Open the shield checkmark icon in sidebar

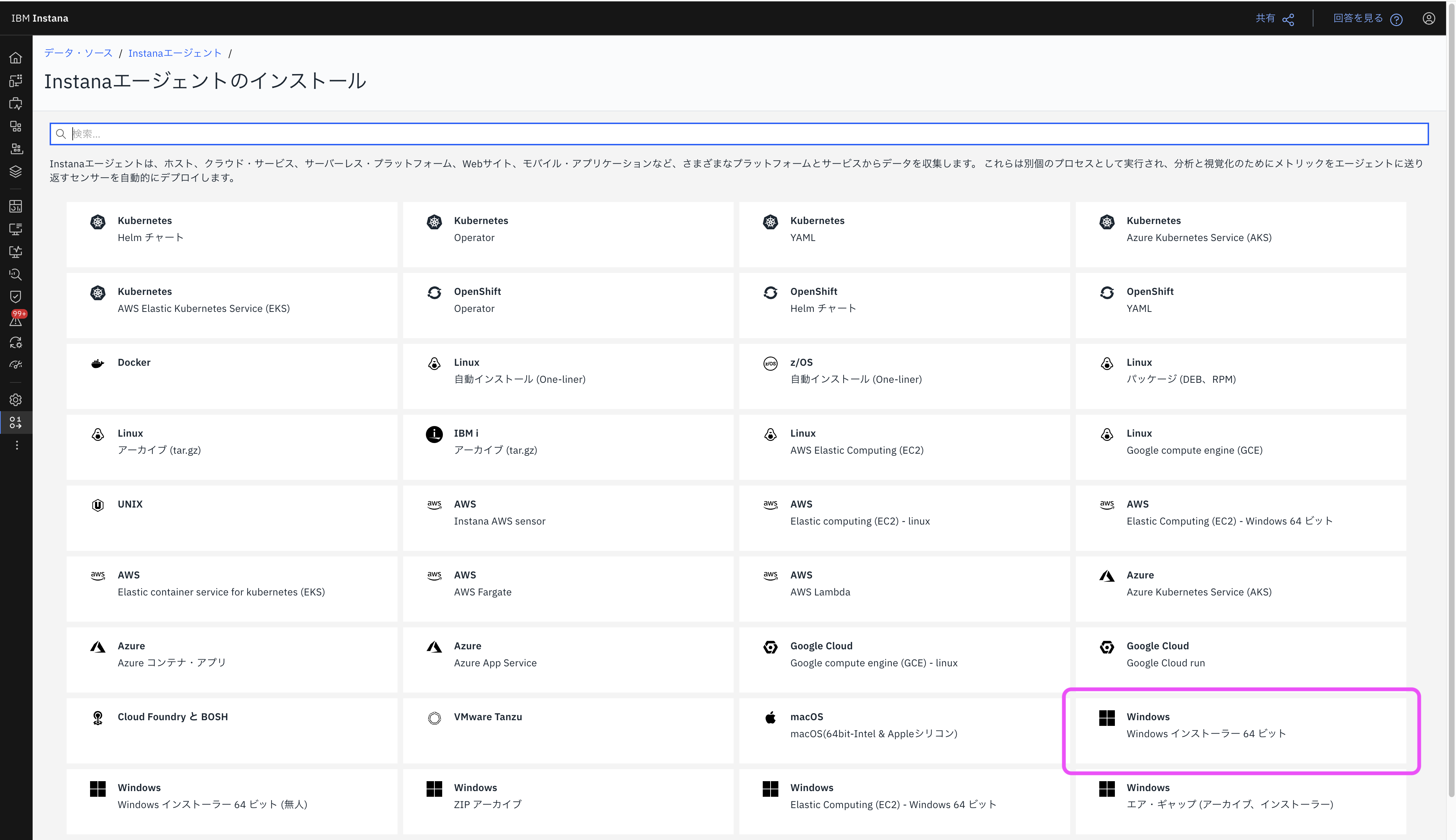click(16, 297)
